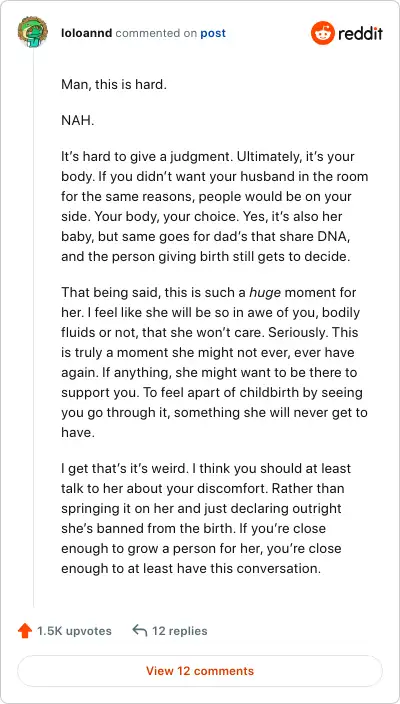Click the italicized word "huge"

(265, 293)
